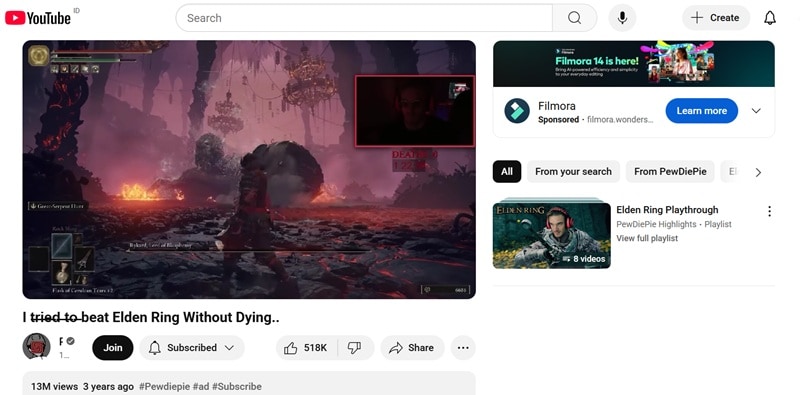Click the magnifier search button

(574, 18)
